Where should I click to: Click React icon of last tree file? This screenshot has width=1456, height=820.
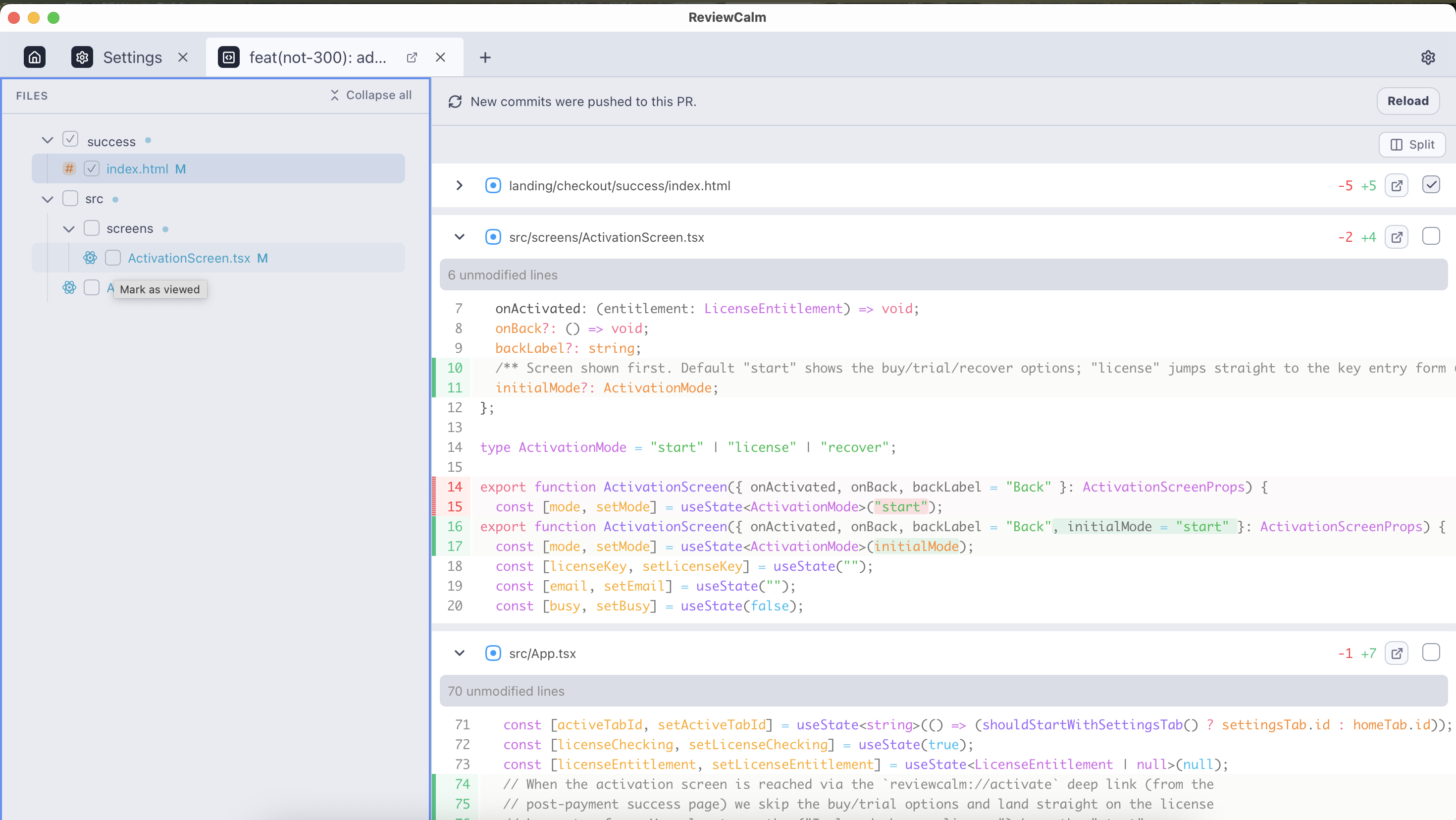pos(69,287)
